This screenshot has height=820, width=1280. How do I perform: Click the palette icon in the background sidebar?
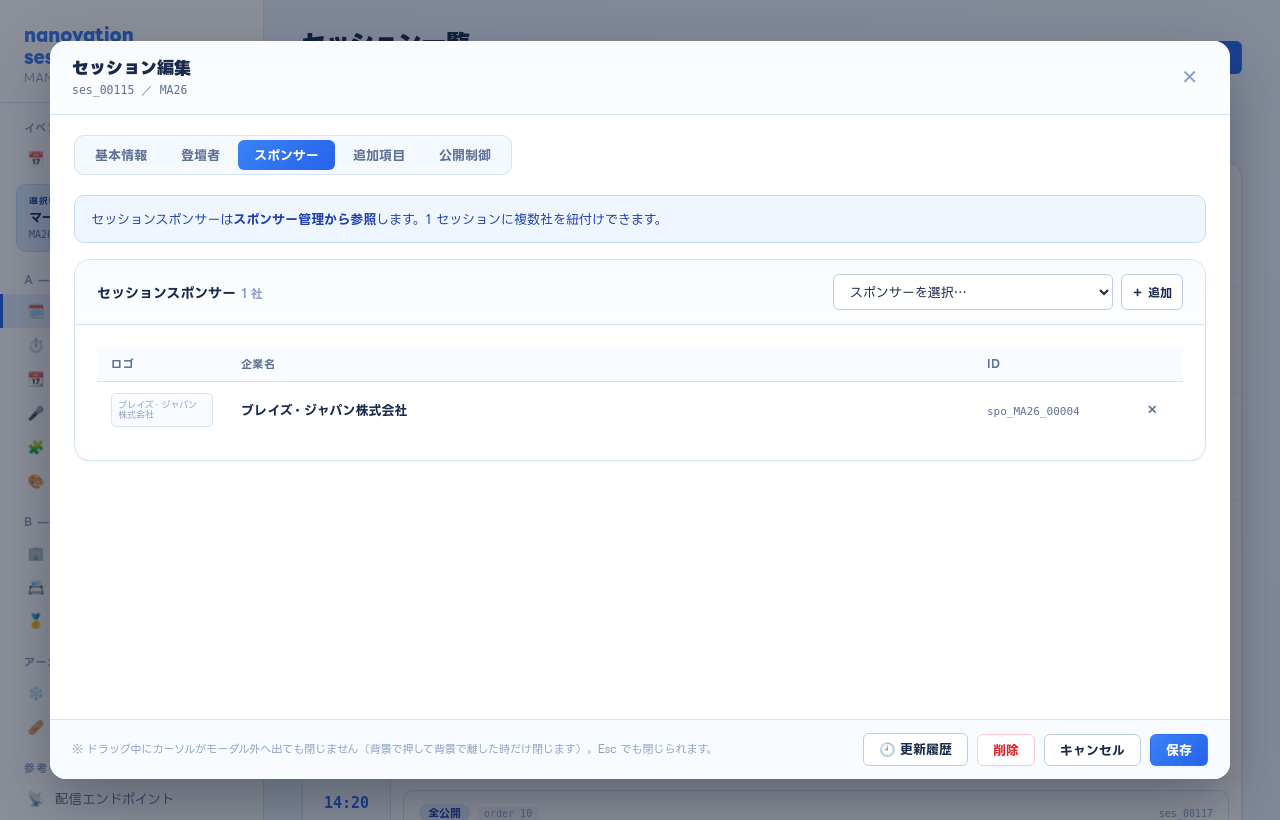tap(36, 481)
